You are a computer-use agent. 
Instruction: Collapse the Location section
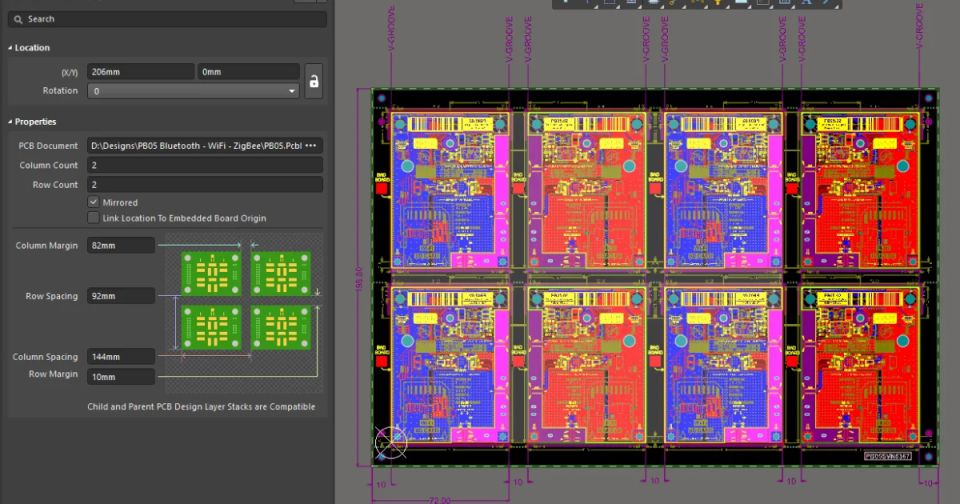[10, 48]
